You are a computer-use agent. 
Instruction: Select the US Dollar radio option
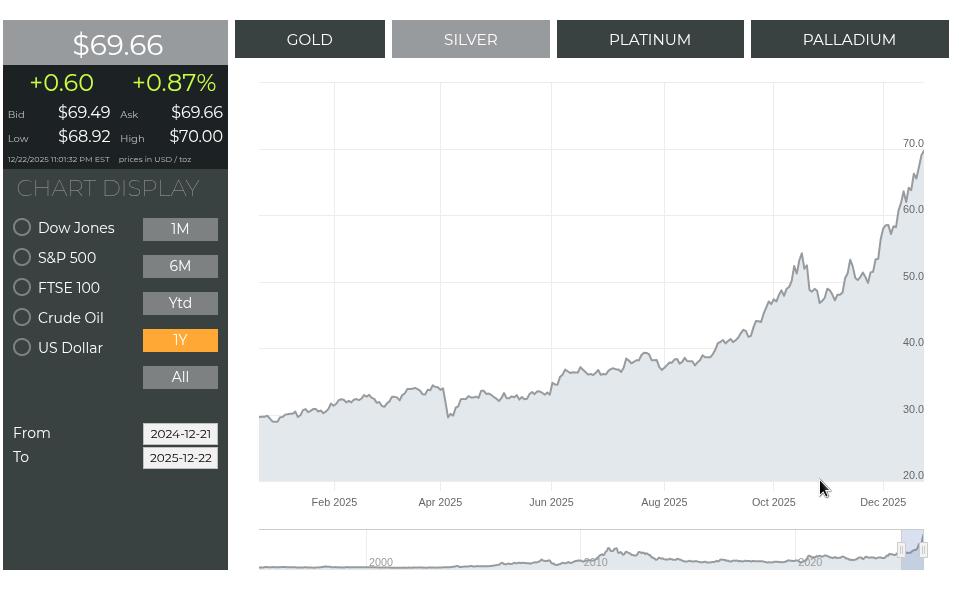click(22, 348)
